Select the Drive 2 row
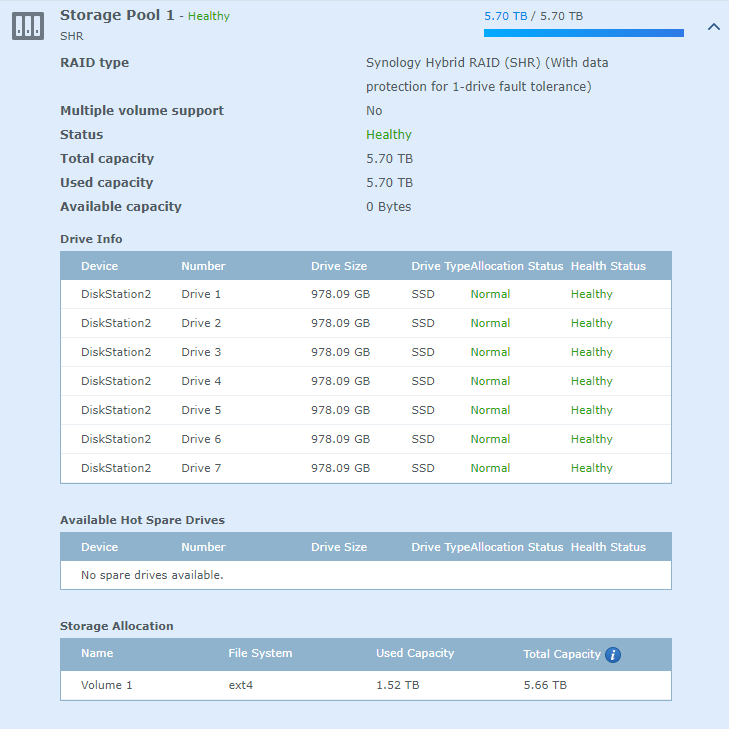This screenshot has height=729, width=729. (365, 323)
